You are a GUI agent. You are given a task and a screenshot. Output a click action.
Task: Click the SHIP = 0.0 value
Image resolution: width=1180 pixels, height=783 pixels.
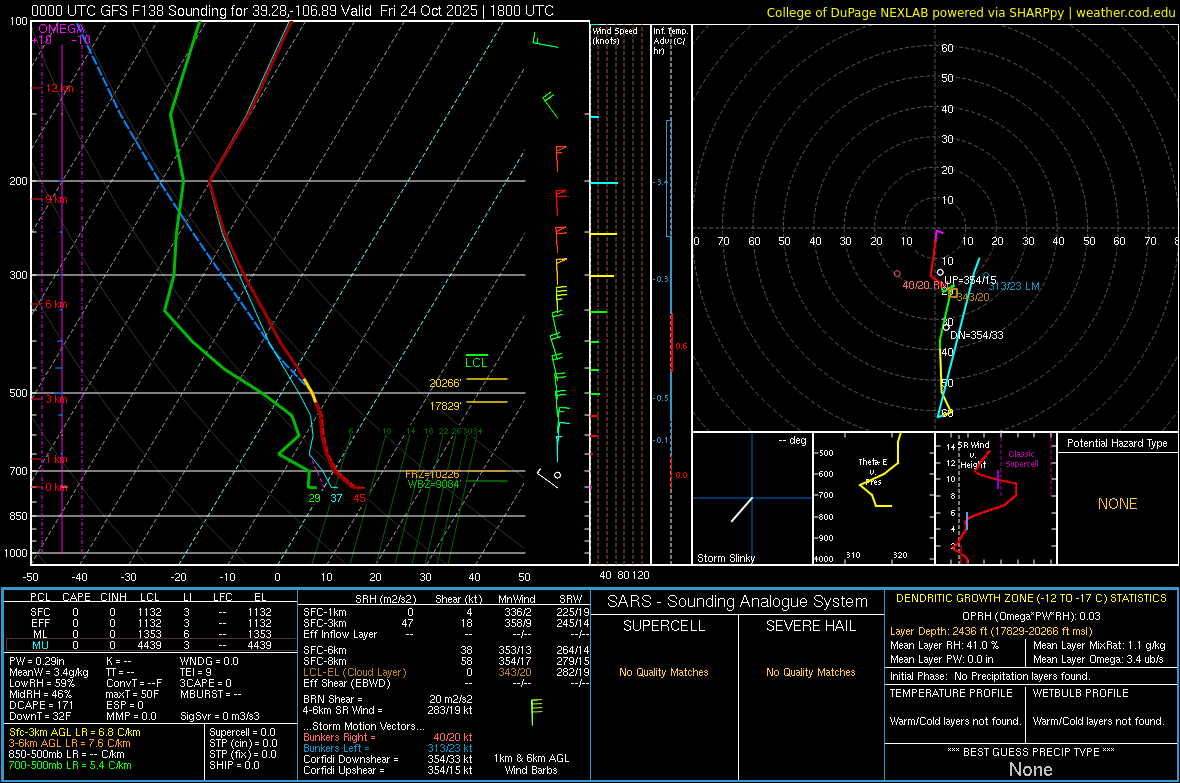234,765
